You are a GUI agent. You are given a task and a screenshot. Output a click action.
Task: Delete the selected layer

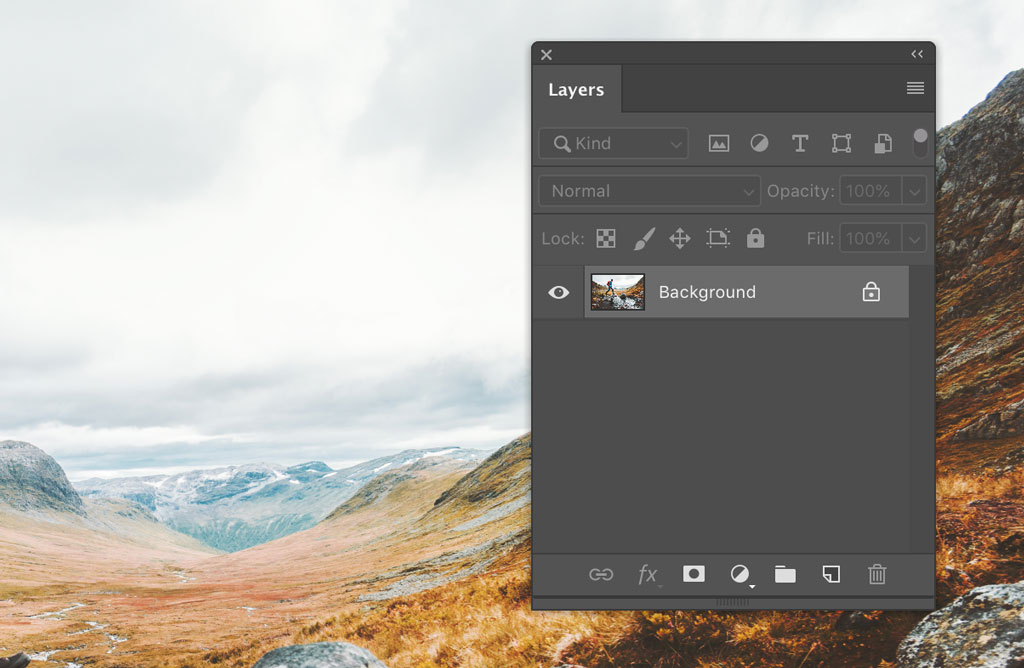(877, 575)
